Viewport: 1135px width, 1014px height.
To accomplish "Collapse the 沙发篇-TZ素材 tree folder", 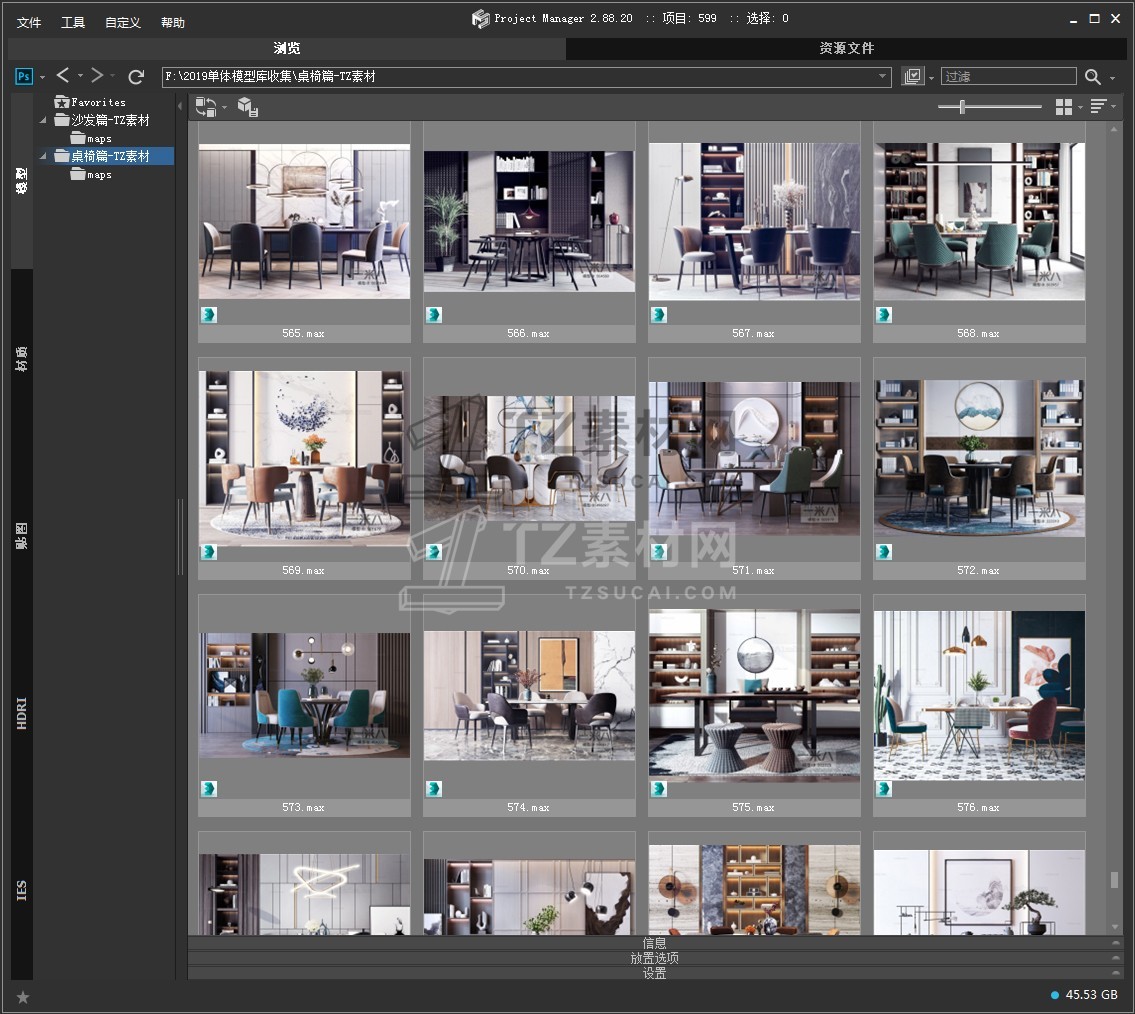I will click(43, 121).
